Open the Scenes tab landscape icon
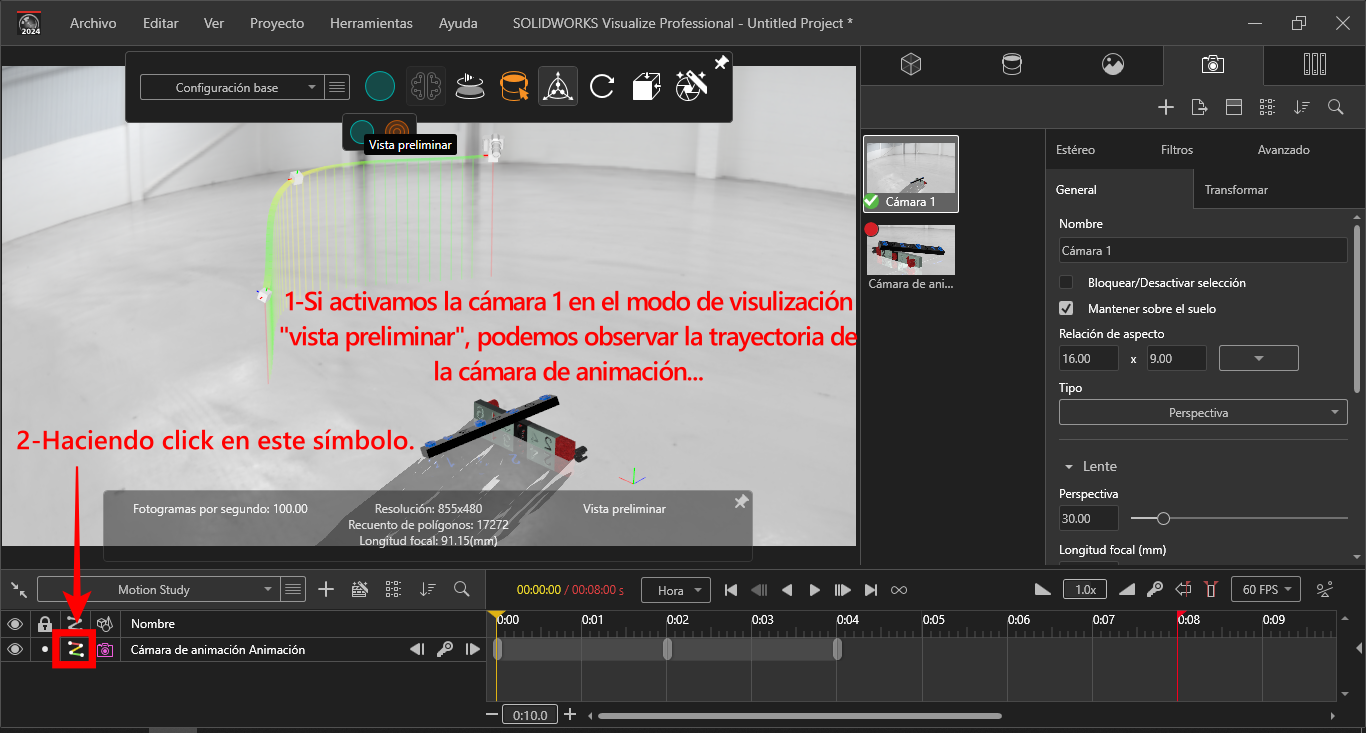The height and width of the screenshot is (733, 1366). tap(1113, 65)
